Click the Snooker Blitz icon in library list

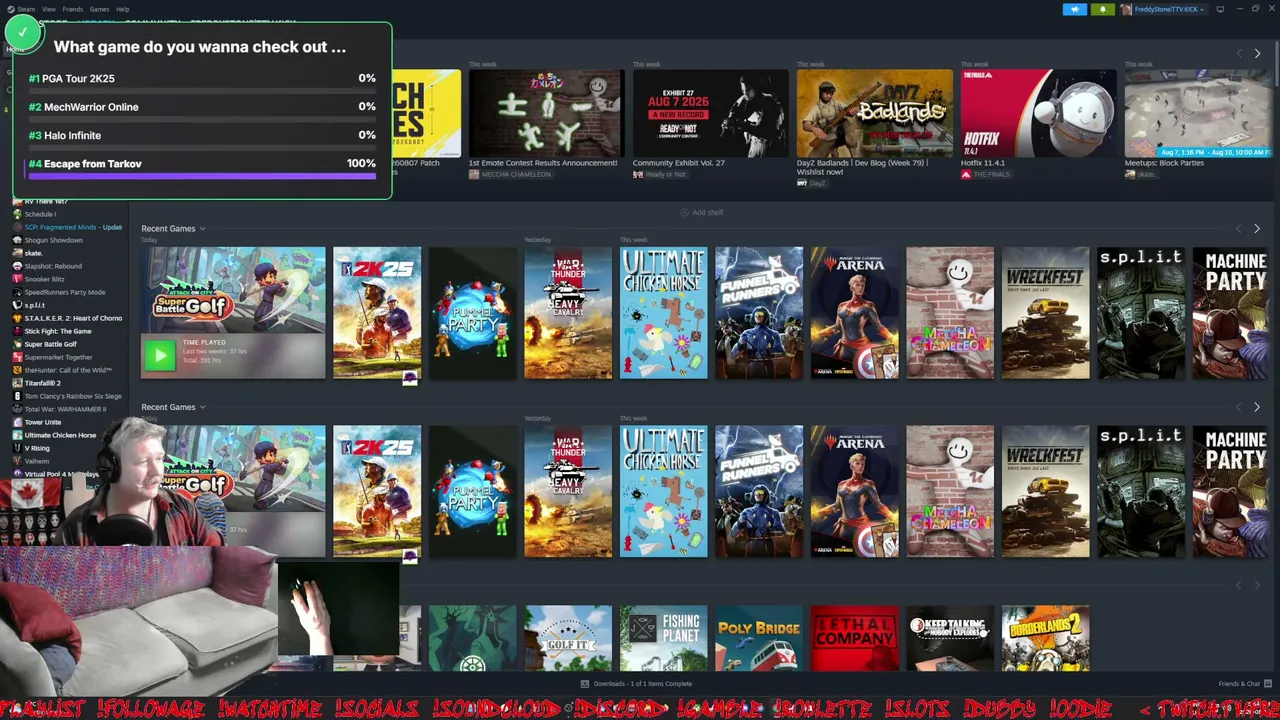tap(17, 279)
